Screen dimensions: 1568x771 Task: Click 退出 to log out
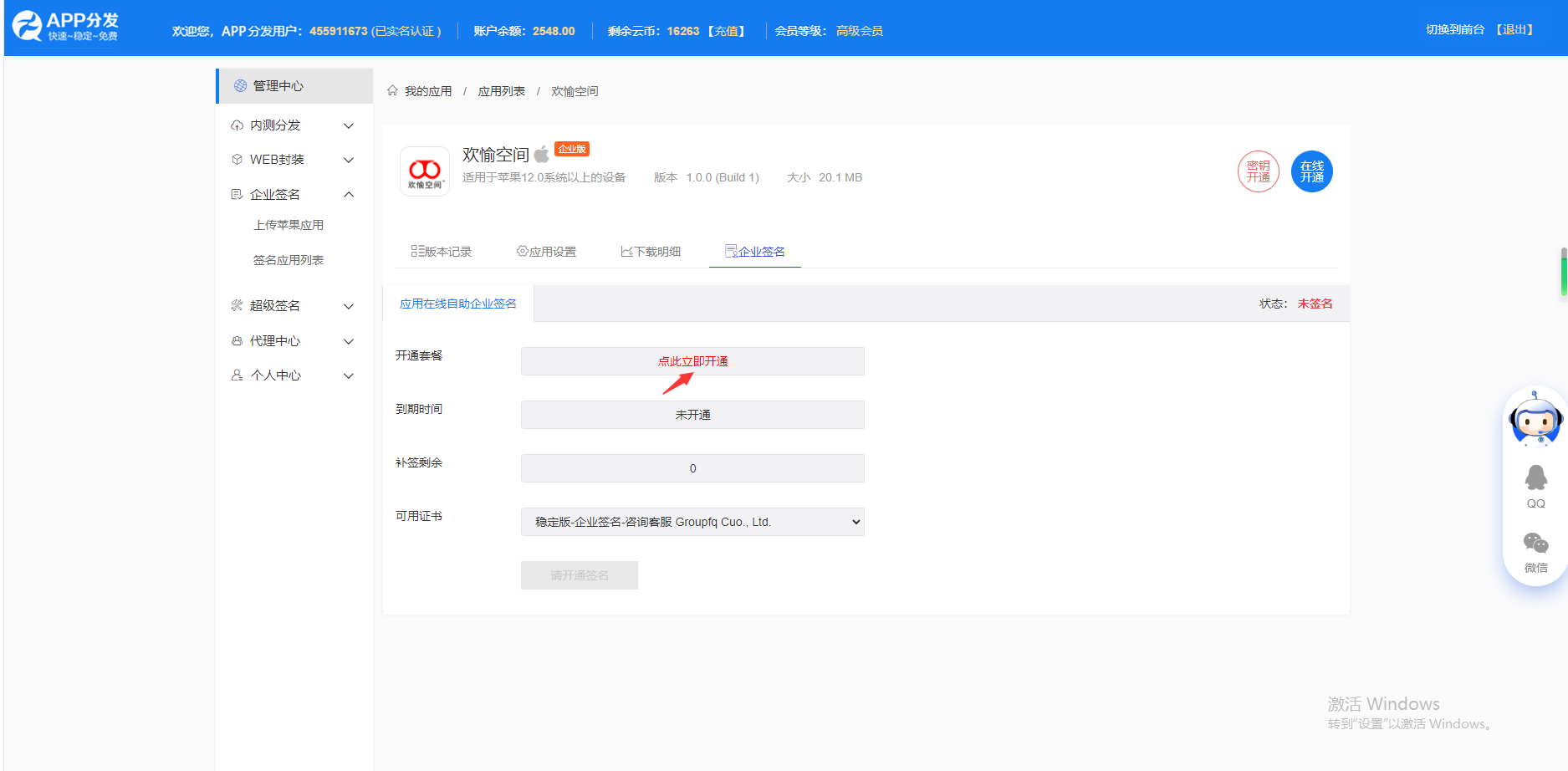(x=1514, y=29)
